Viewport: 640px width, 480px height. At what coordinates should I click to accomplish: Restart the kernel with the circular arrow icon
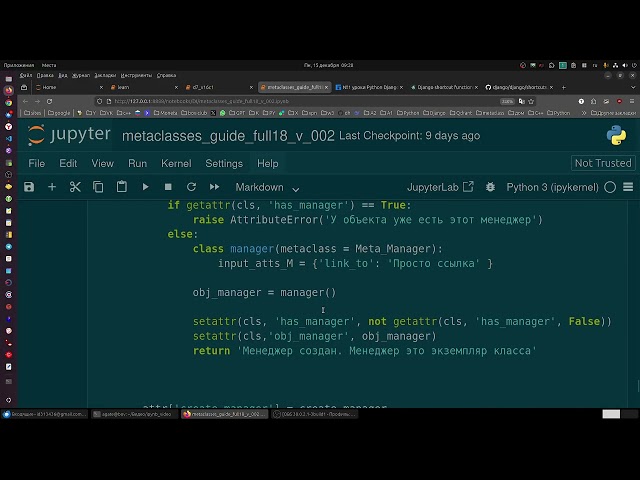pos(191,187)
